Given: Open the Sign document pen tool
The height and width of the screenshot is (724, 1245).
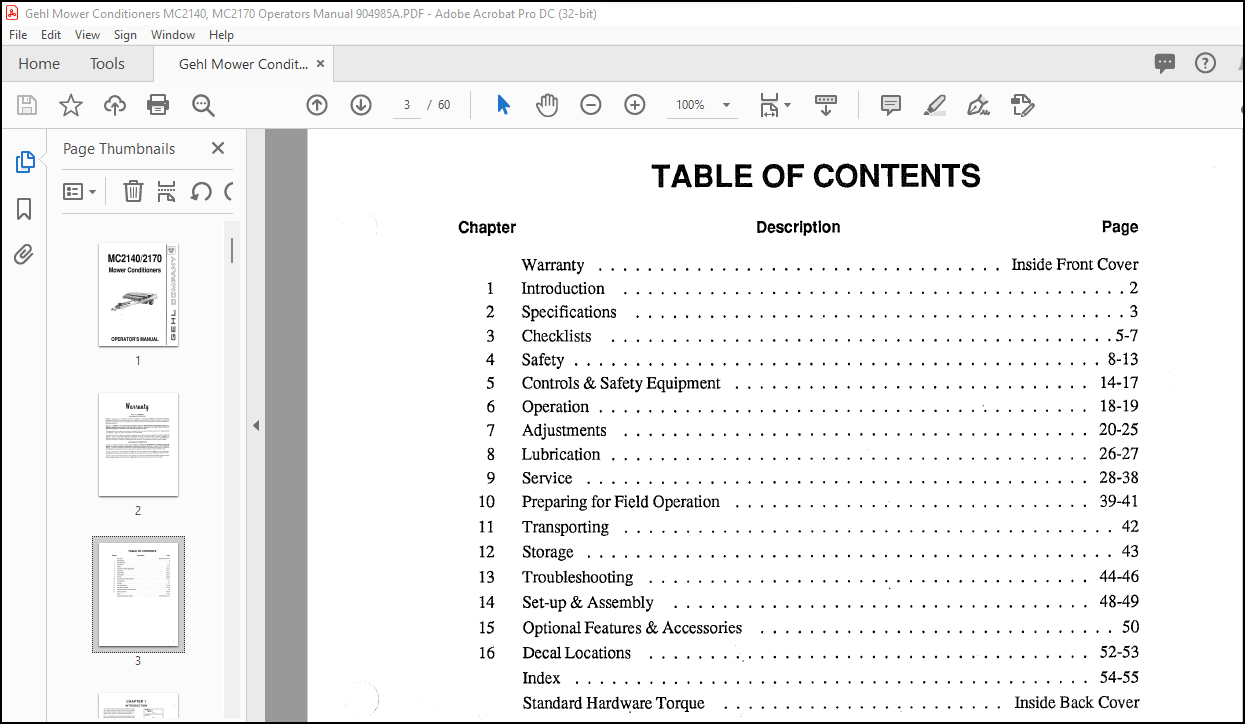Looking at the screenshot, I should pos(979,105).
